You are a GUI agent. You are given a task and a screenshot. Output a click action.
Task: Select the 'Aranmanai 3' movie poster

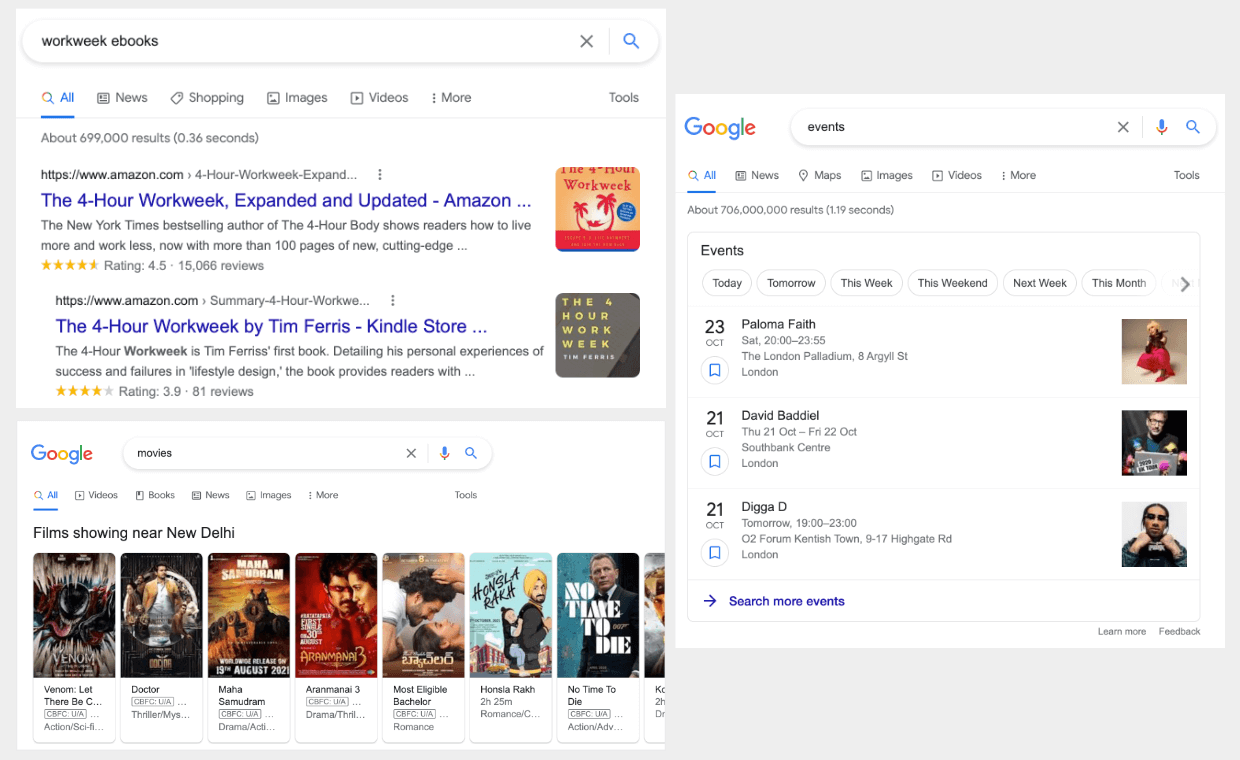tap(336, 616)
